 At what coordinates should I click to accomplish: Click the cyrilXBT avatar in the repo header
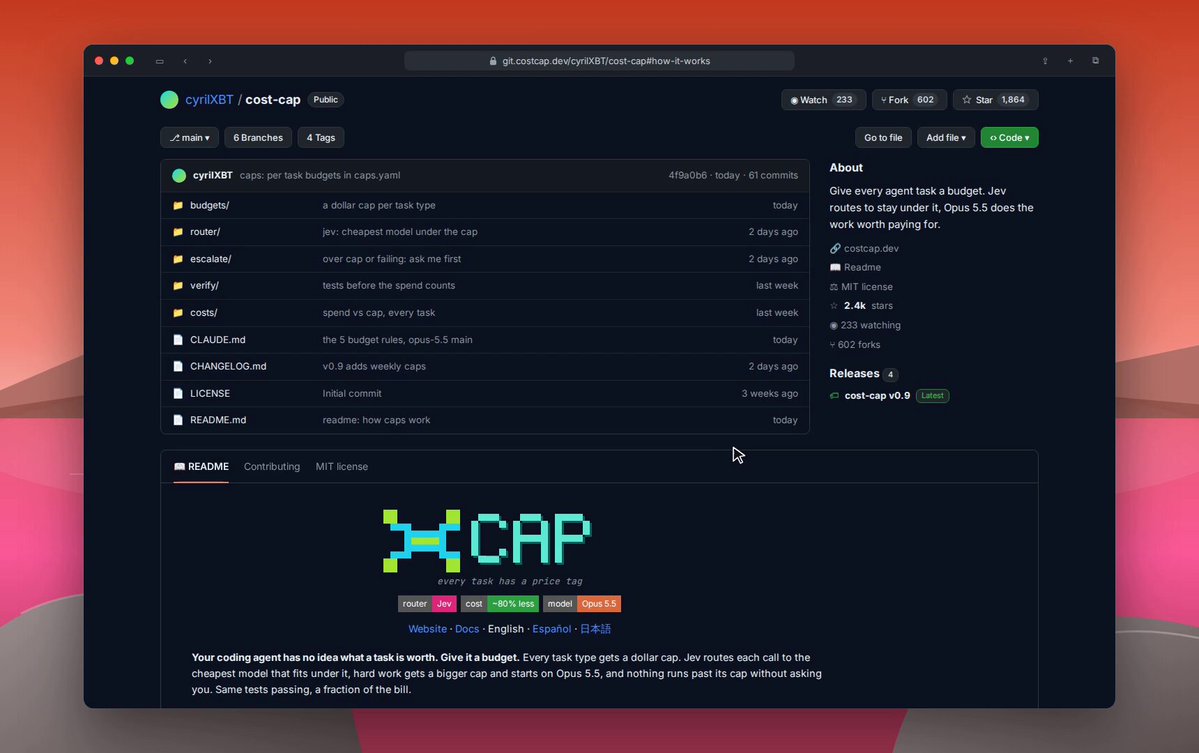click(x=169, y=99)
